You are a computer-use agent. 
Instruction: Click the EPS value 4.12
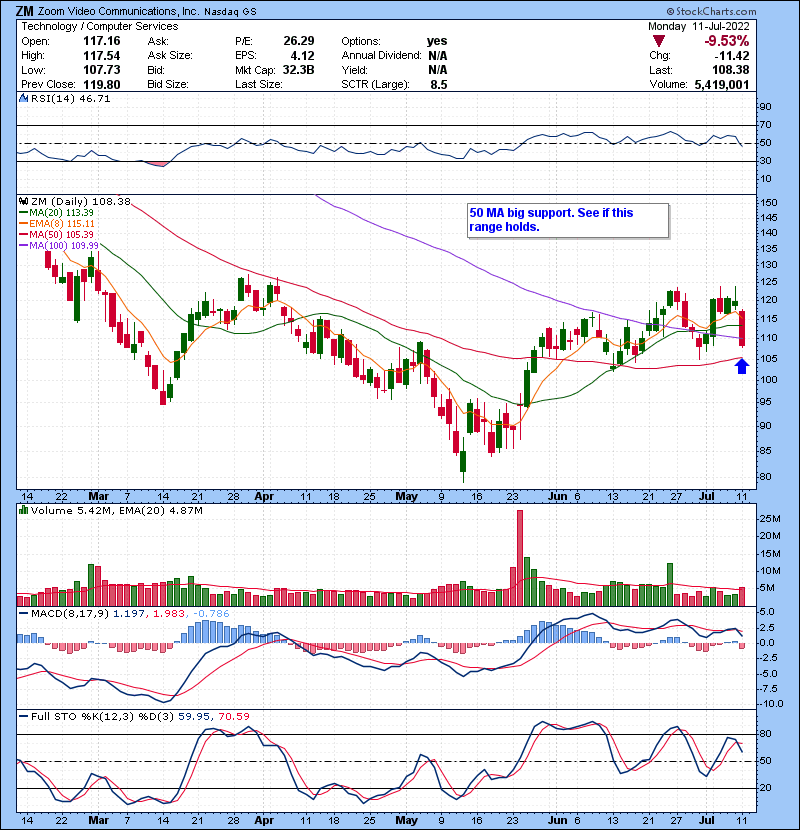tap(302, 56)
